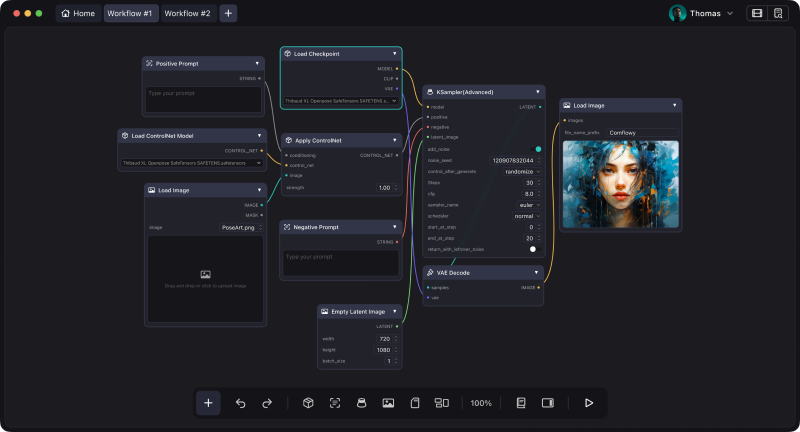Click the image icon of Comflowy Load Image node
Image resolution: width=800 pixels, height=432 pixels.
(567, 106)
